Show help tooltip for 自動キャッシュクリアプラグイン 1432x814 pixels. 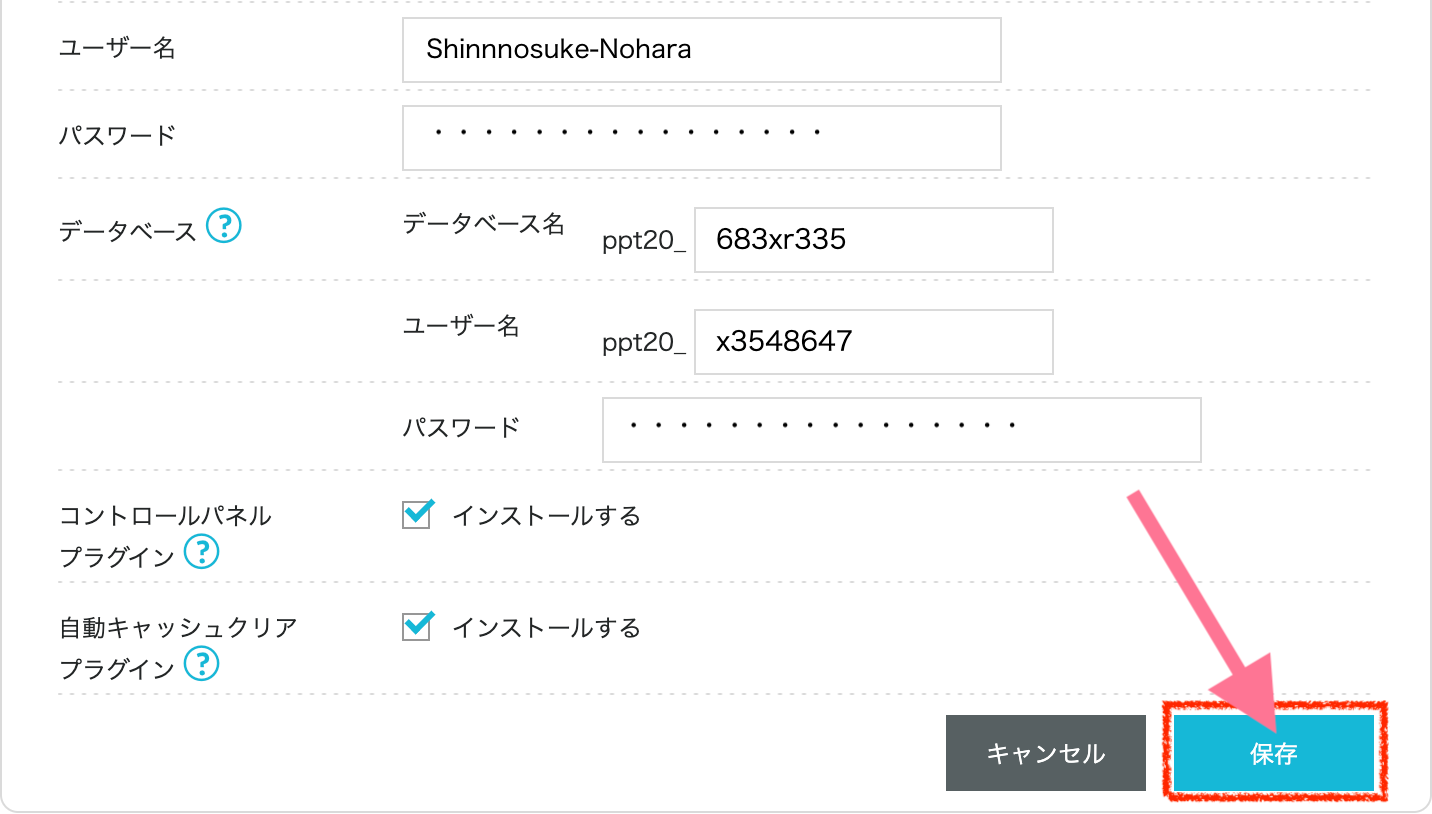pyautogui.click(x=202, y=663)
